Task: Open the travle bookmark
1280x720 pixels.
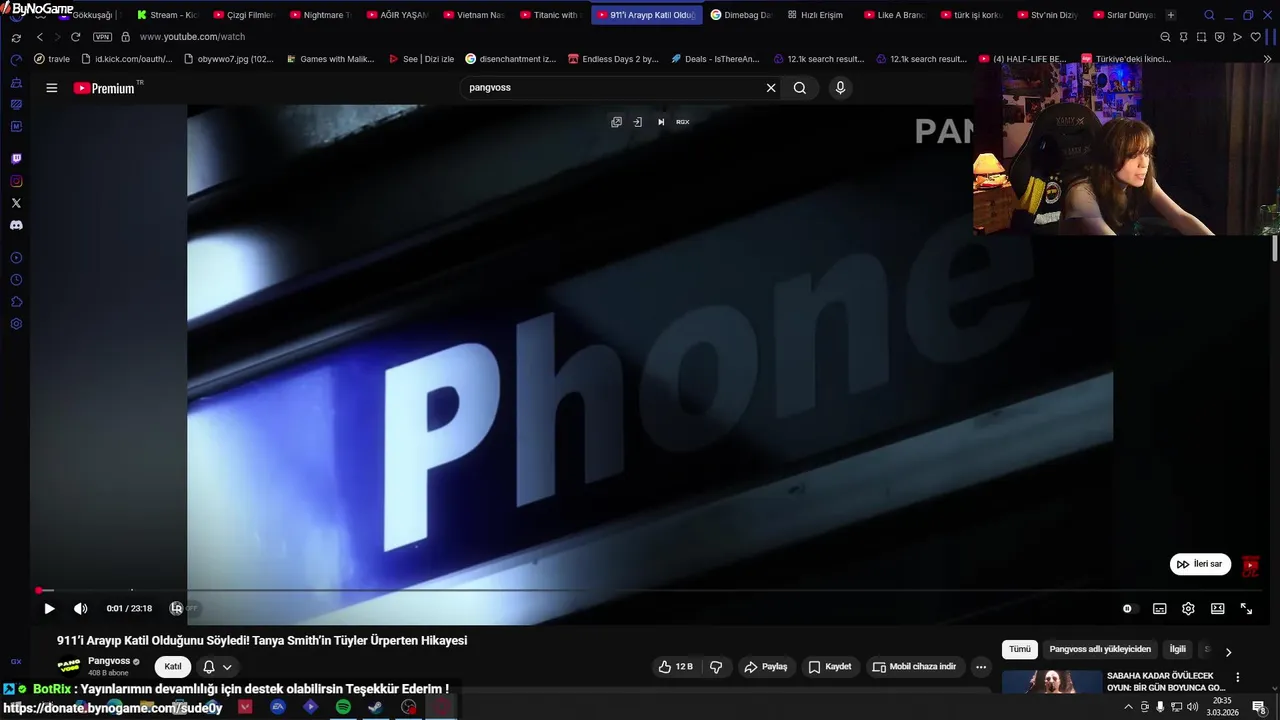Action: tap(52, 59)
